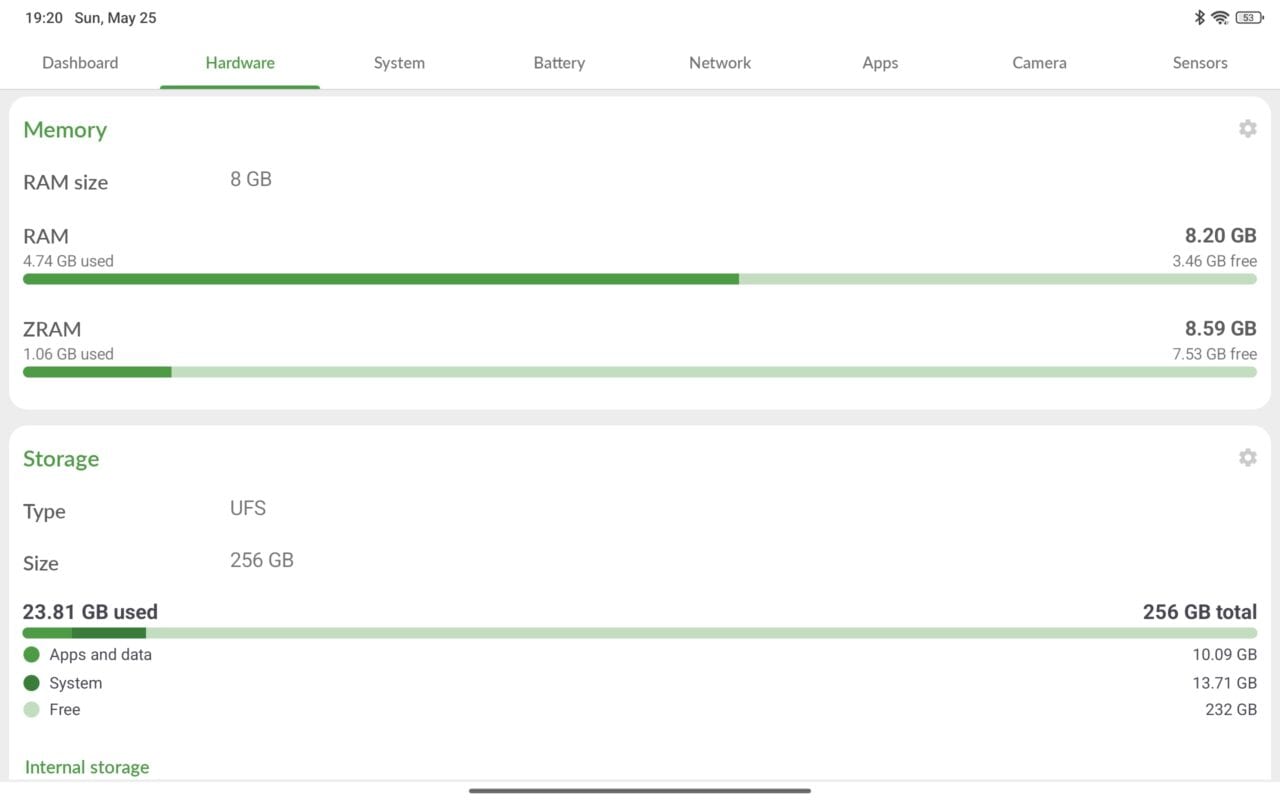This screenshot has width=1280, height=800.
Task: Open the Apps tab
Action: [880, 63]
